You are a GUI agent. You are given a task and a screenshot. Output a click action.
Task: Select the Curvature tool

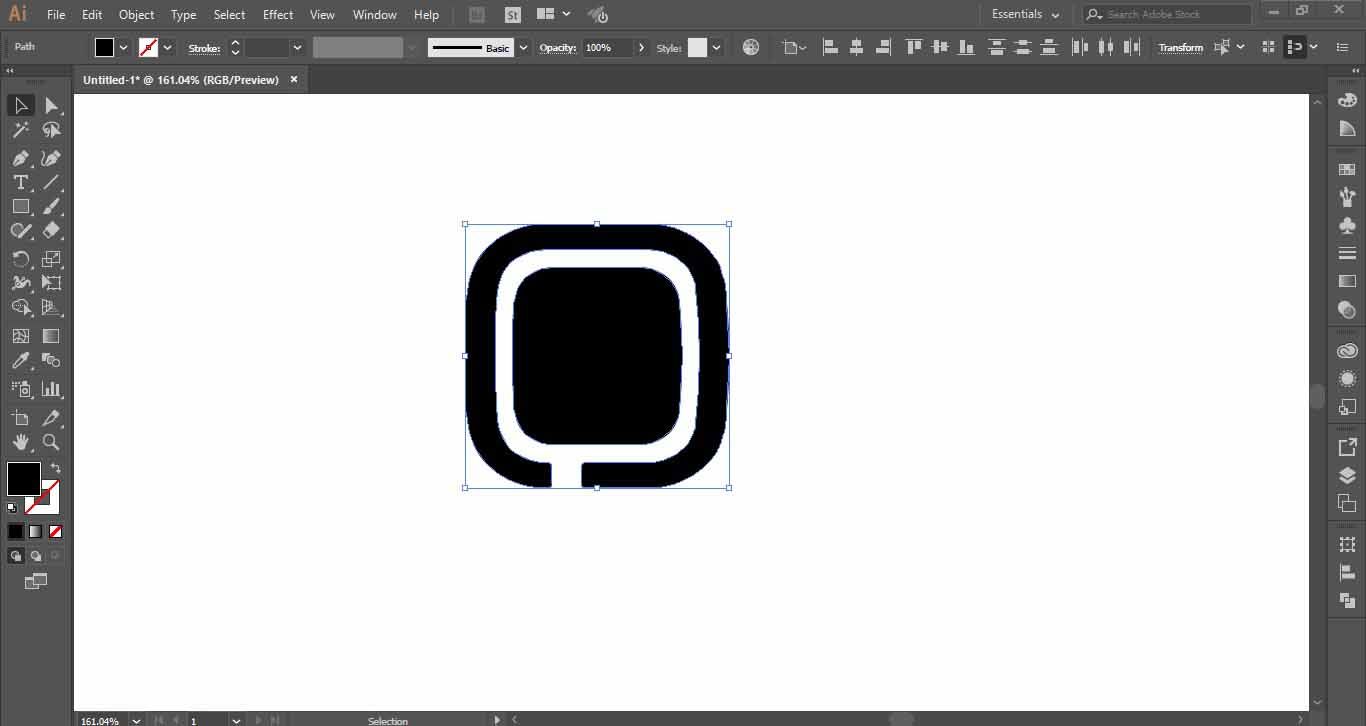click(51, 158)
